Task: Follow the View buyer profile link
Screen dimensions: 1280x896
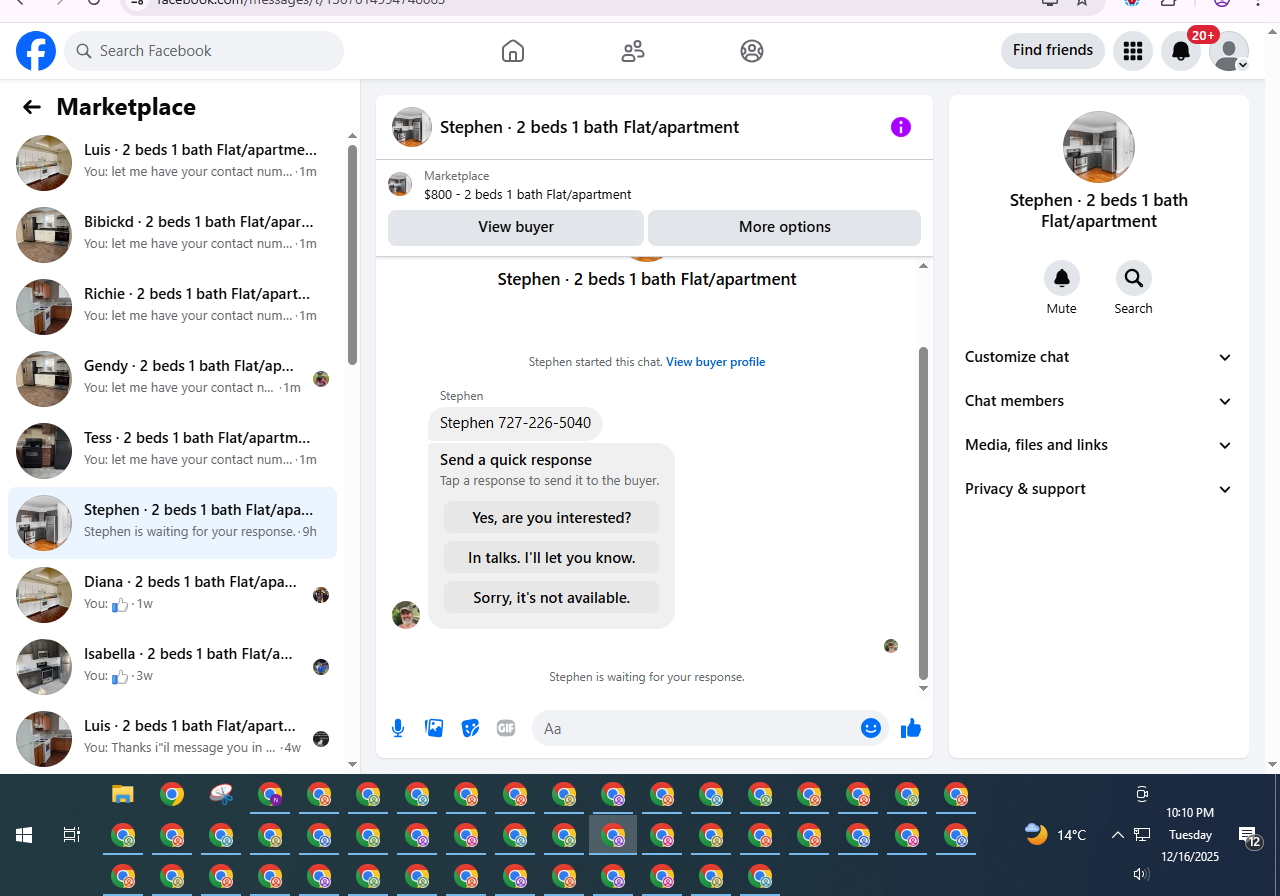Action: 716,362
